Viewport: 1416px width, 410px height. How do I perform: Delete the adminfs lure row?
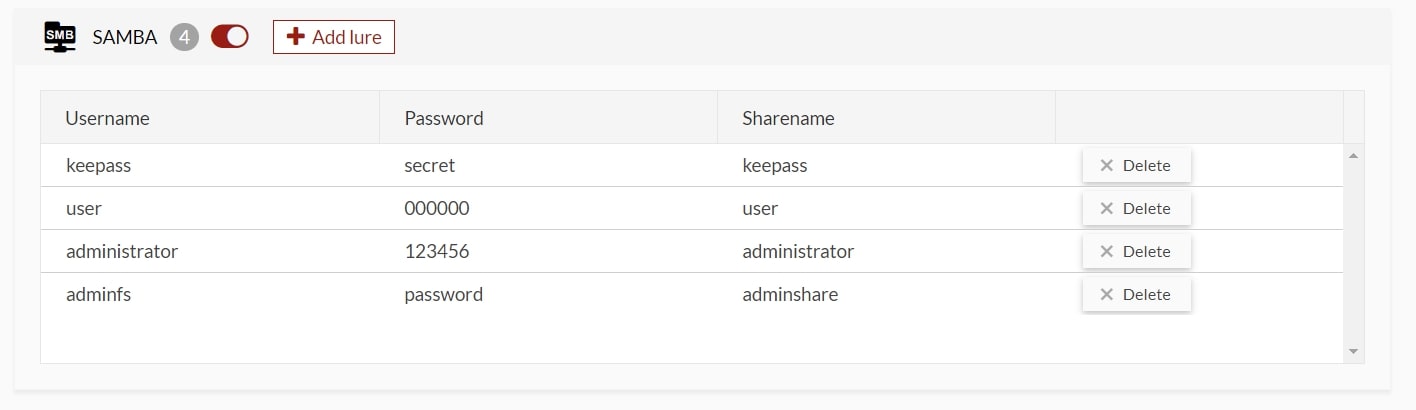click(x=1136, y=295)
